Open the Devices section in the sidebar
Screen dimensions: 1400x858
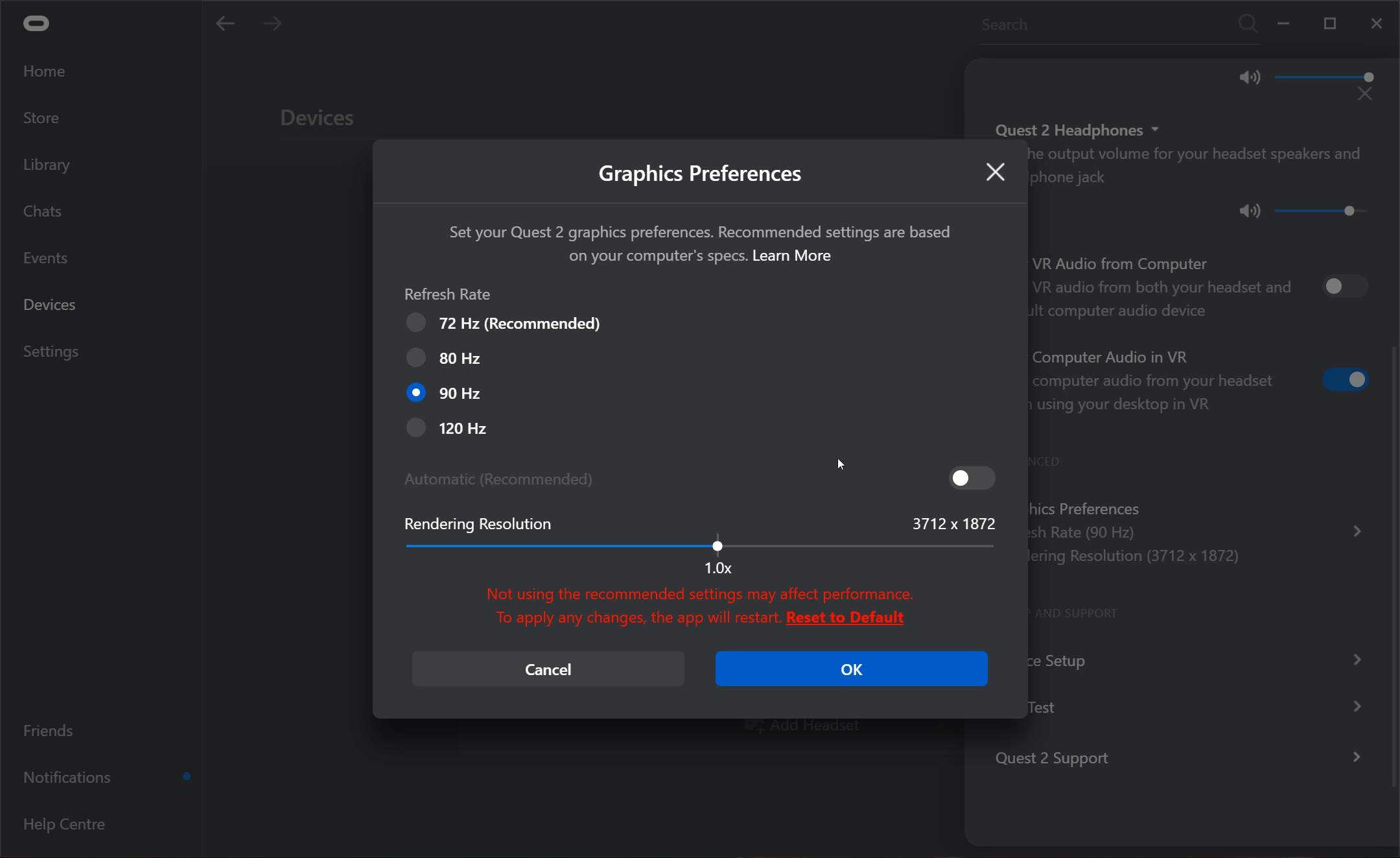50,304
